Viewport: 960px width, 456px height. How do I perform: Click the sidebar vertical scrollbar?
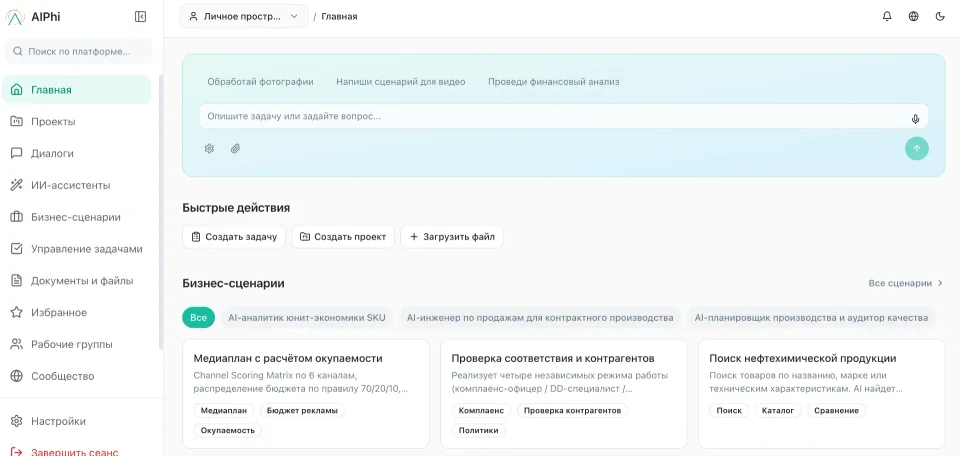point(160,211)
